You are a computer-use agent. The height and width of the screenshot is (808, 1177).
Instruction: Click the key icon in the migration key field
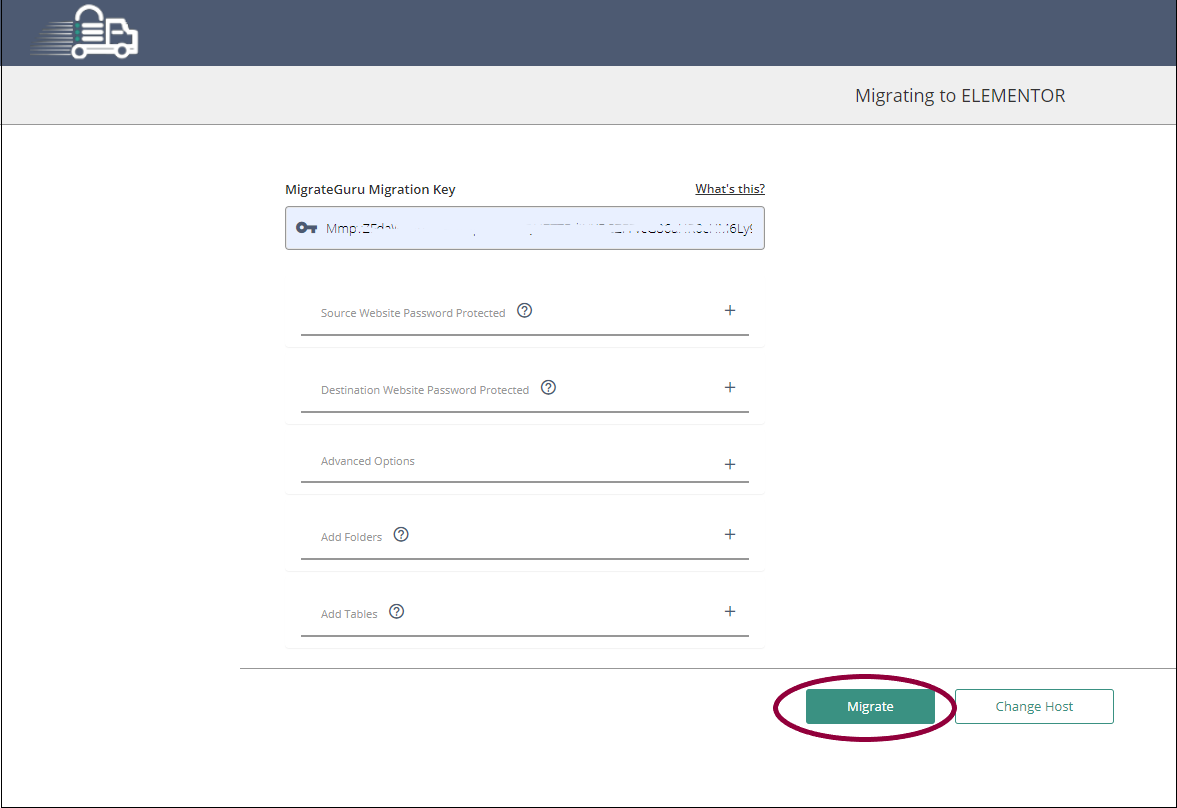point(306,227)
